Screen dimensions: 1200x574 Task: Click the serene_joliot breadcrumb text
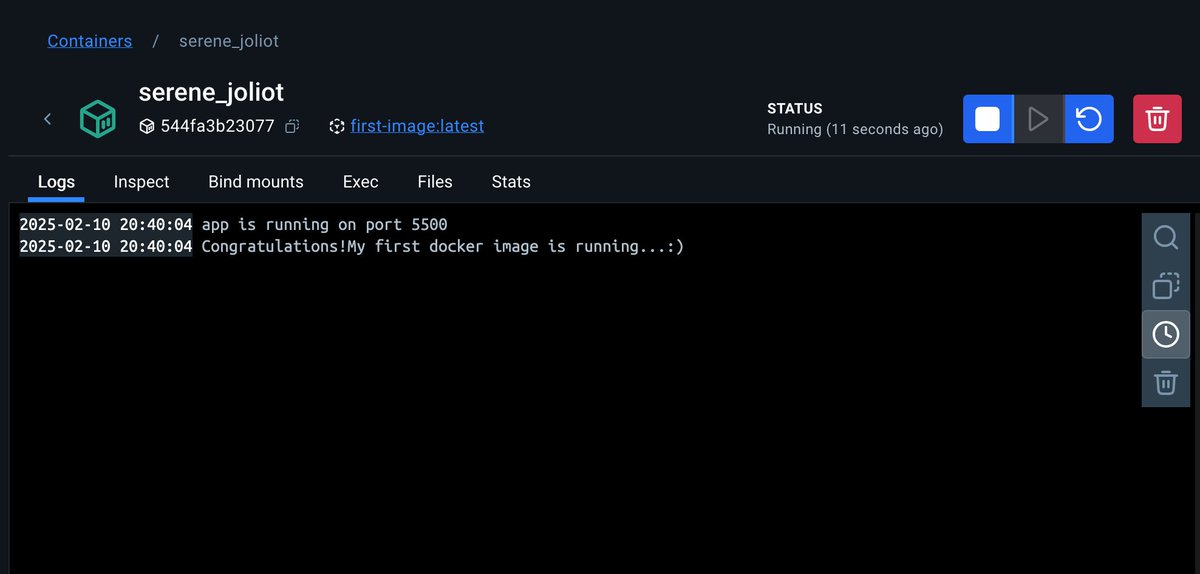229,41
